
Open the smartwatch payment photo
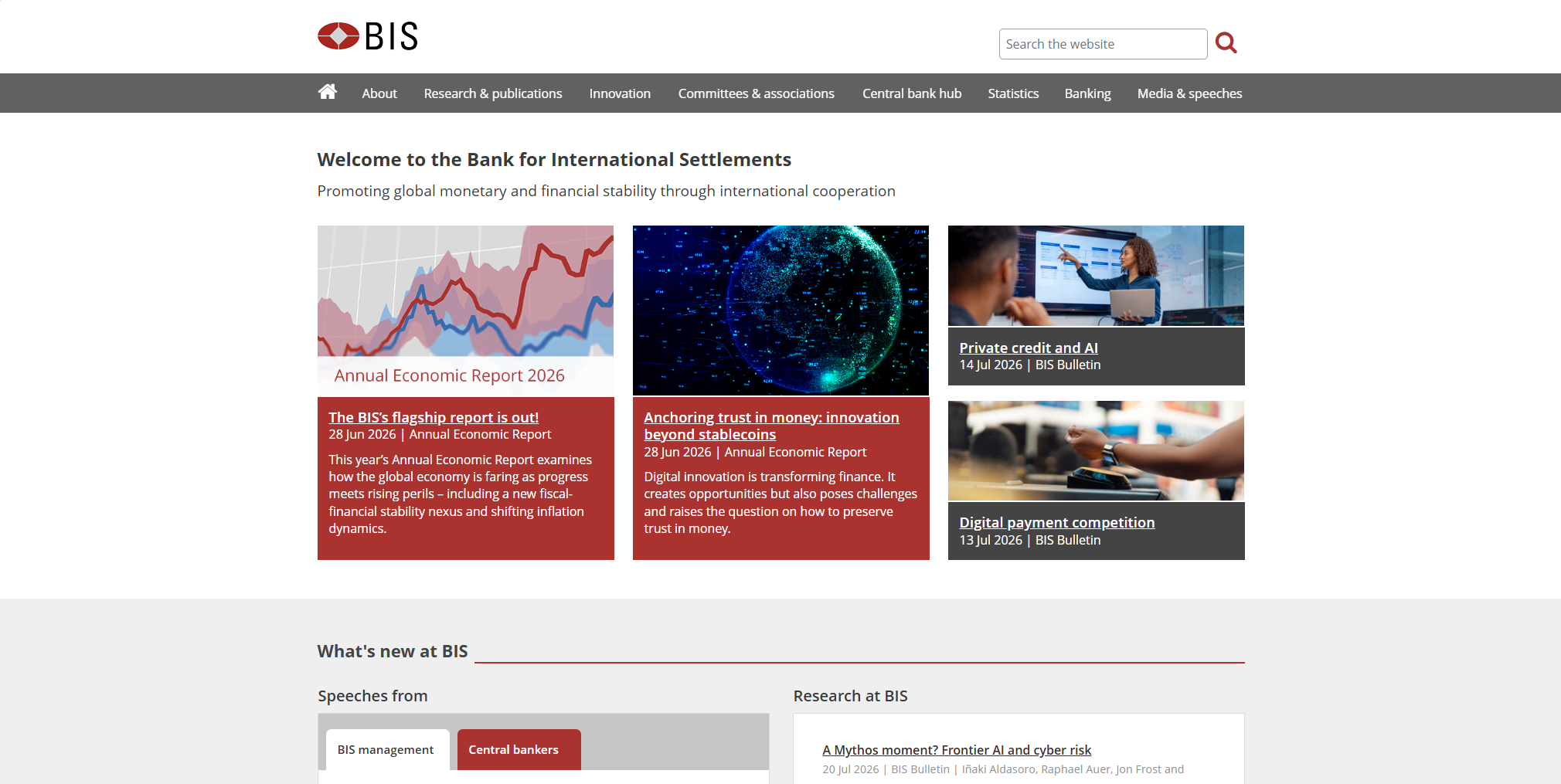coord(1096,451)
